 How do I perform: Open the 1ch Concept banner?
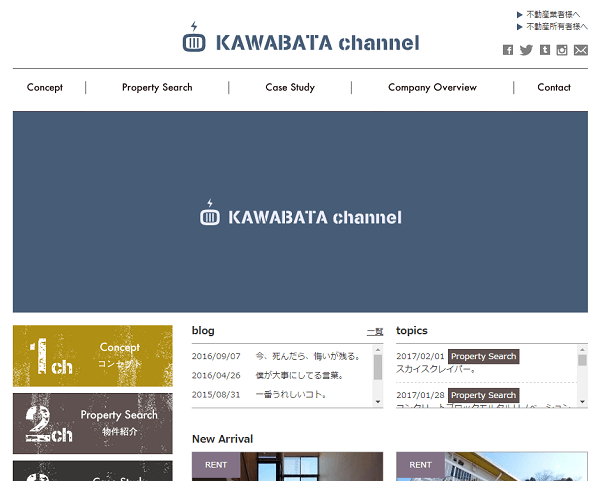[93, 356]
